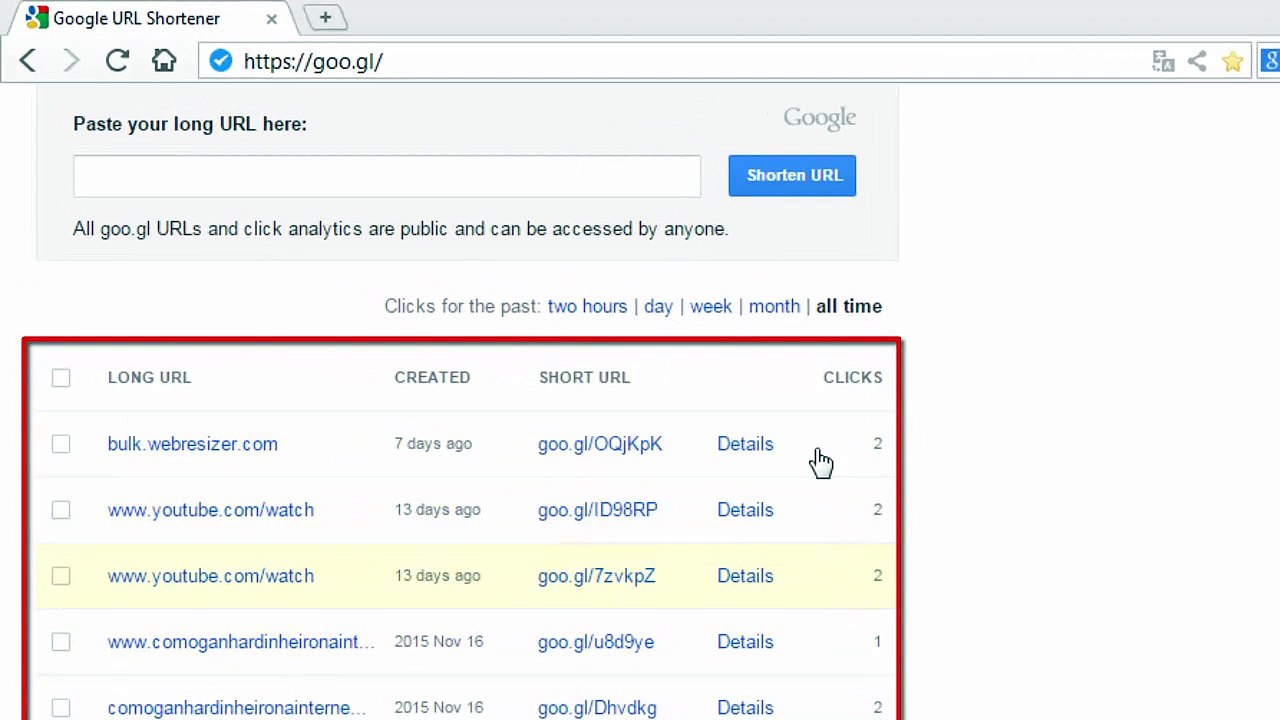1280x720 pixels.
Task: Open the comoganhardinheironainterne... long URL
Action: point(237,708)
